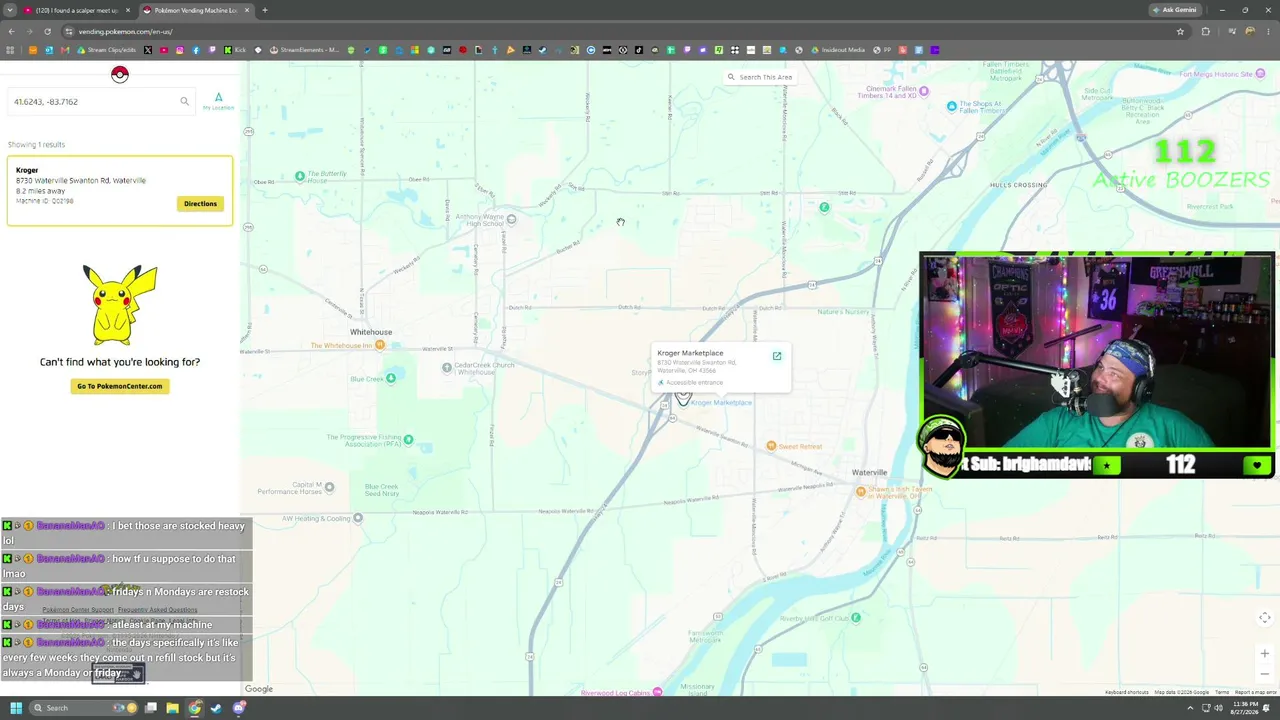Open Kroger Marketplace in a new window icon
Image resolution: width=1280 pixels, height=720 pixels.
point(777,356)
